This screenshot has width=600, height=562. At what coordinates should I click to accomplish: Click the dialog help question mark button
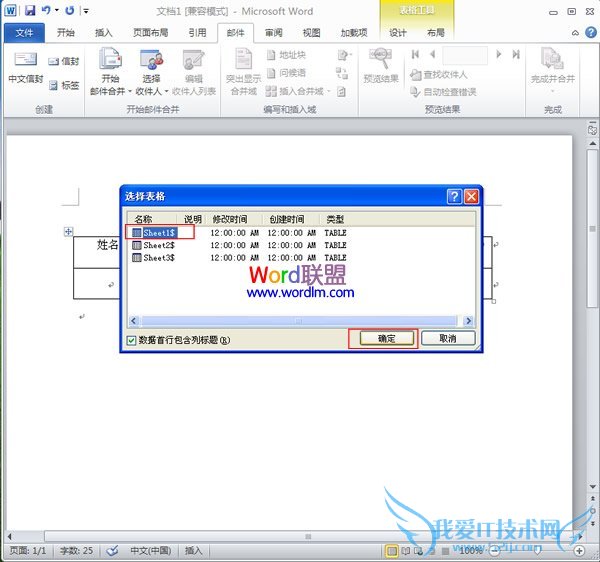454,197
